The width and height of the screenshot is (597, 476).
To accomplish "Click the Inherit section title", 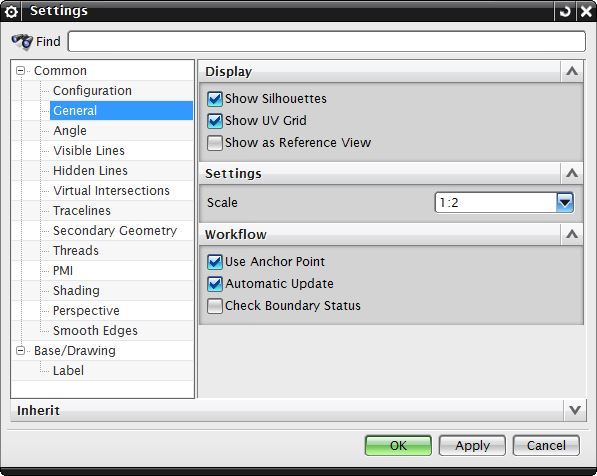I will [x=38, y=411].
